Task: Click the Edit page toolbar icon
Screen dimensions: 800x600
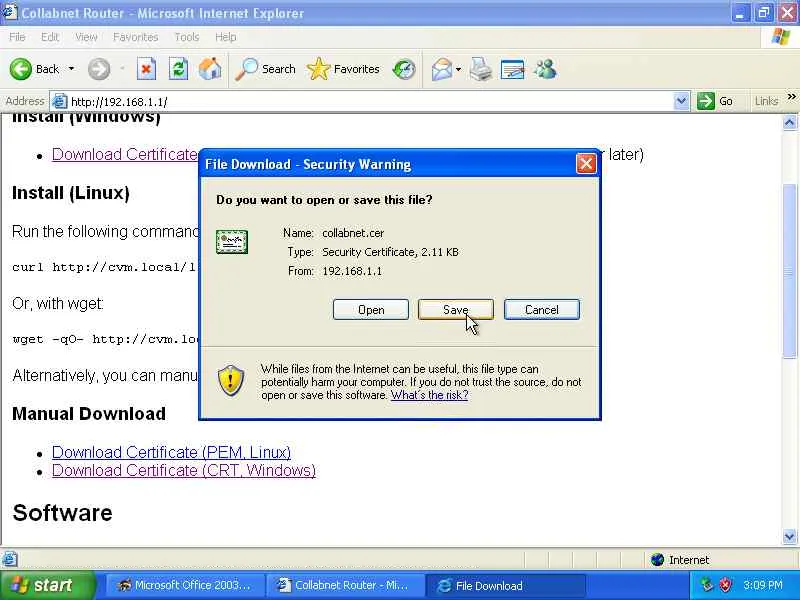Action: click(513, 69)
